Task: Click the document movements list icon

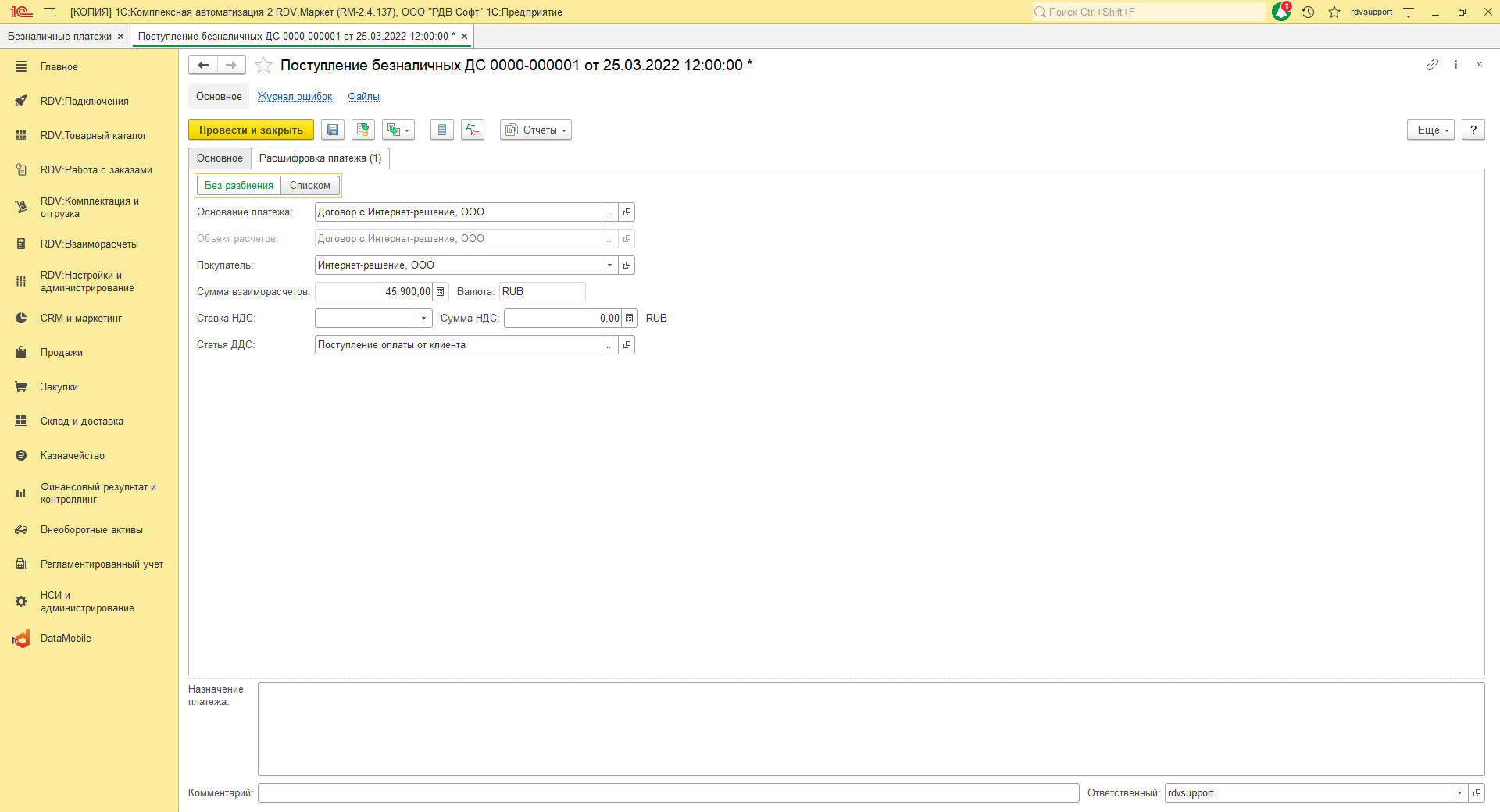Action: pos(442,130)
